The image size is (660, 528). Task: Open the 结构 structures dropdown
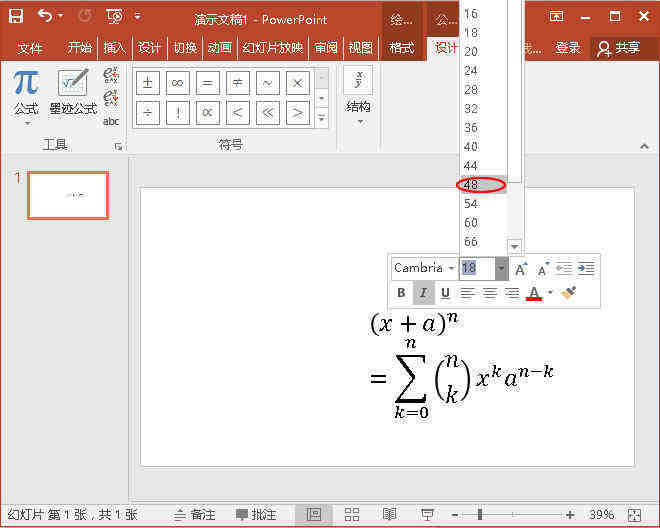pos(358,97)
